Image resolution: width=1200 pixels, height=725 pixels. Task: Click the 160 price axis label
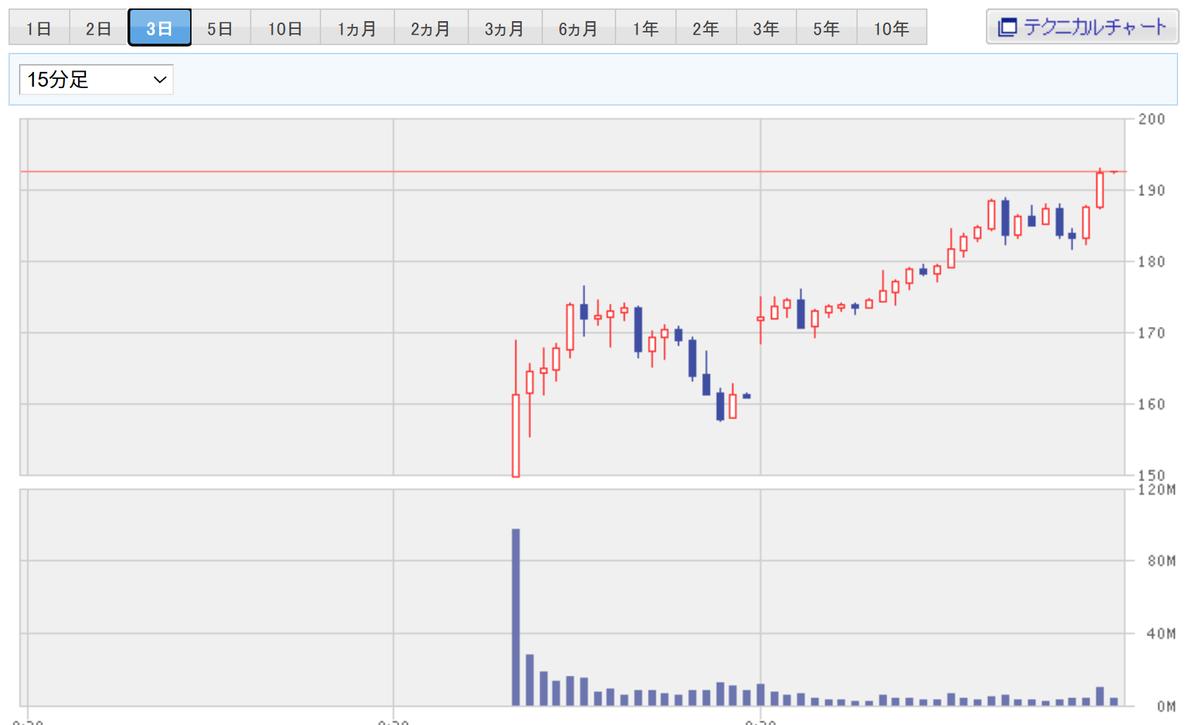1154,404
